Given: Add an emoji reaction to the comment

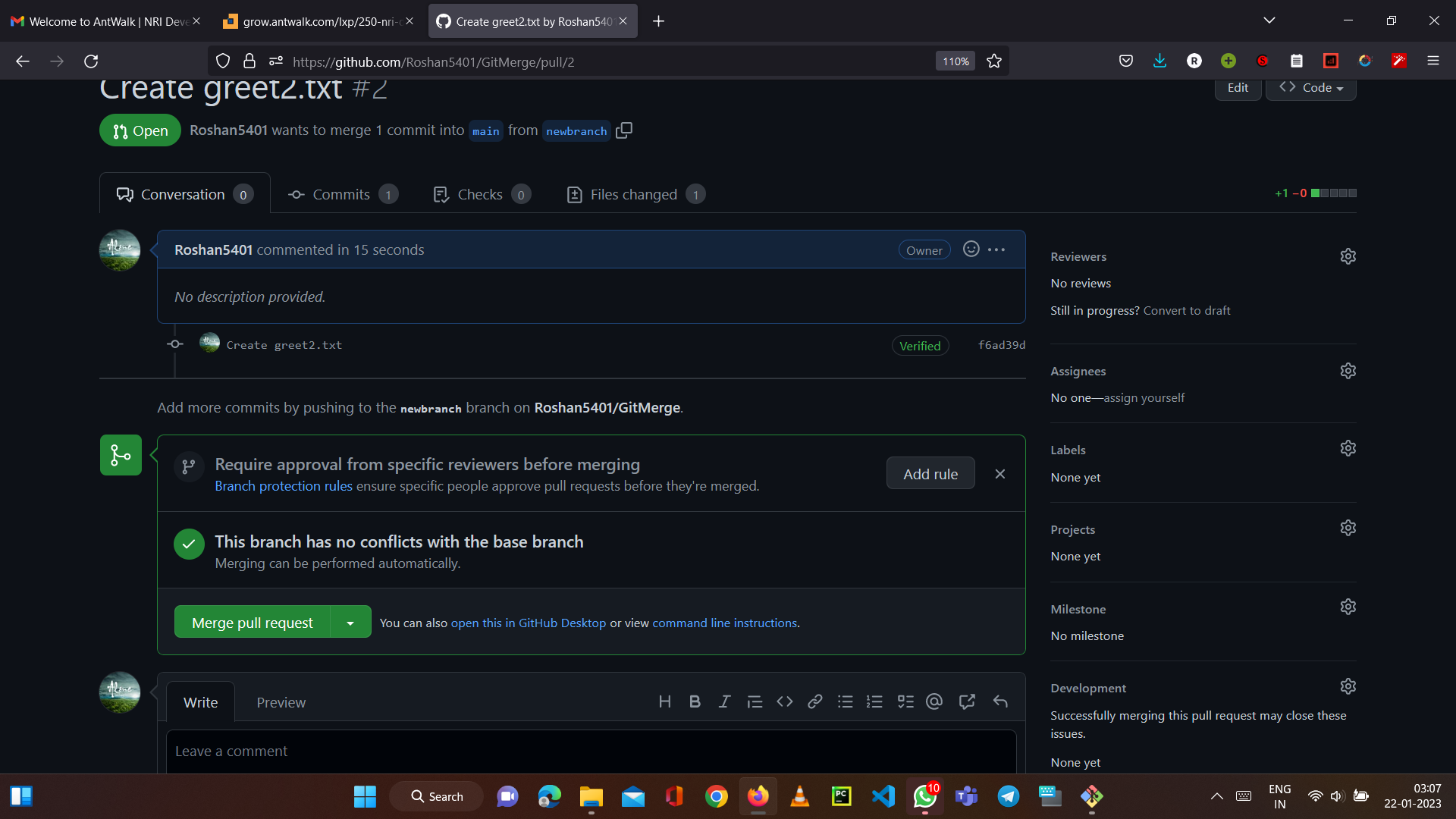Looking at the screenshot, I should 971,249.
